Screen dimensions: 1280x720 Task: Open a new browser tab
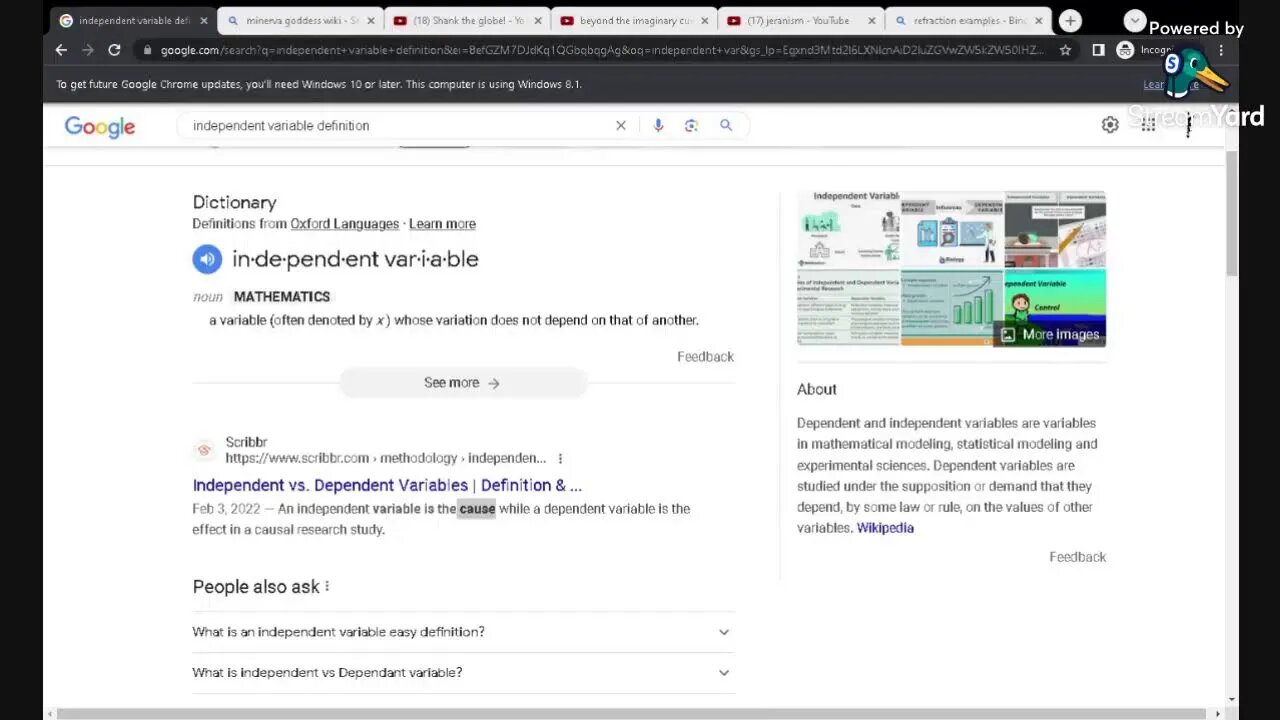pyautogui.click(x=1070, y=20)
